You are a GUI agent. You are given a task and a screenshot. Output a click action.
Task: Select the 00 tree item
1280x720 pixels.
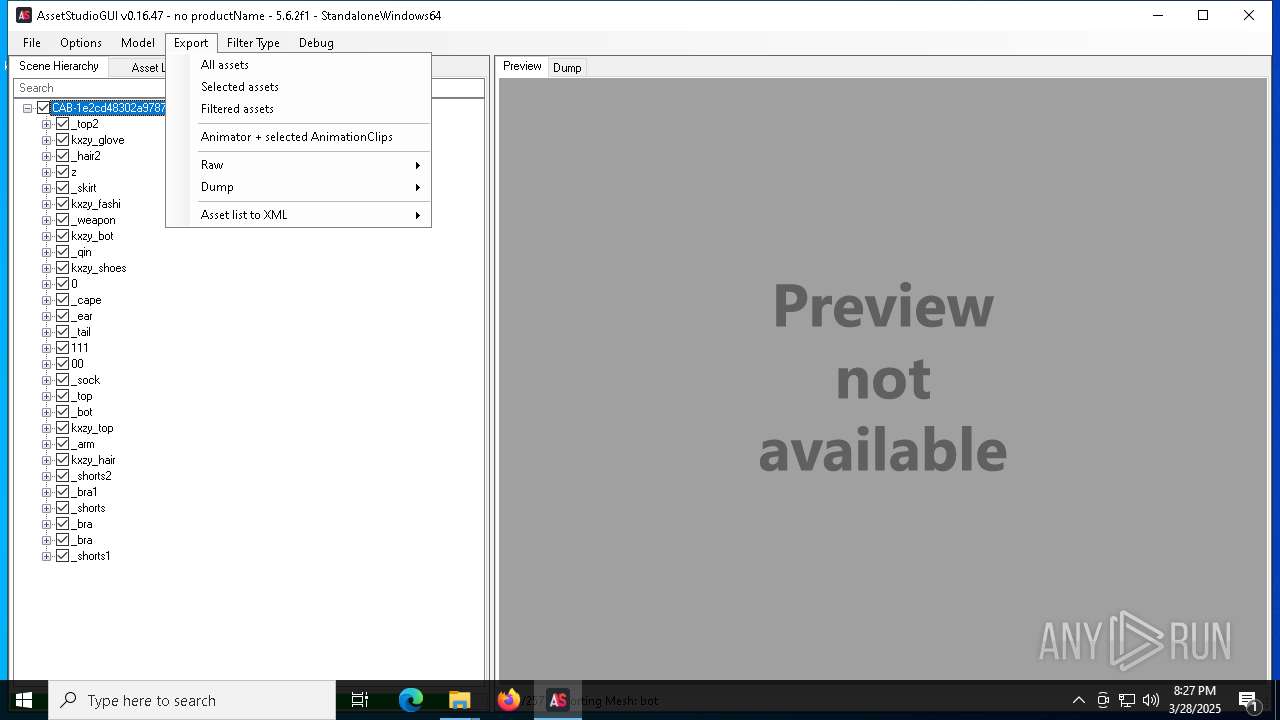click(78, 364)
